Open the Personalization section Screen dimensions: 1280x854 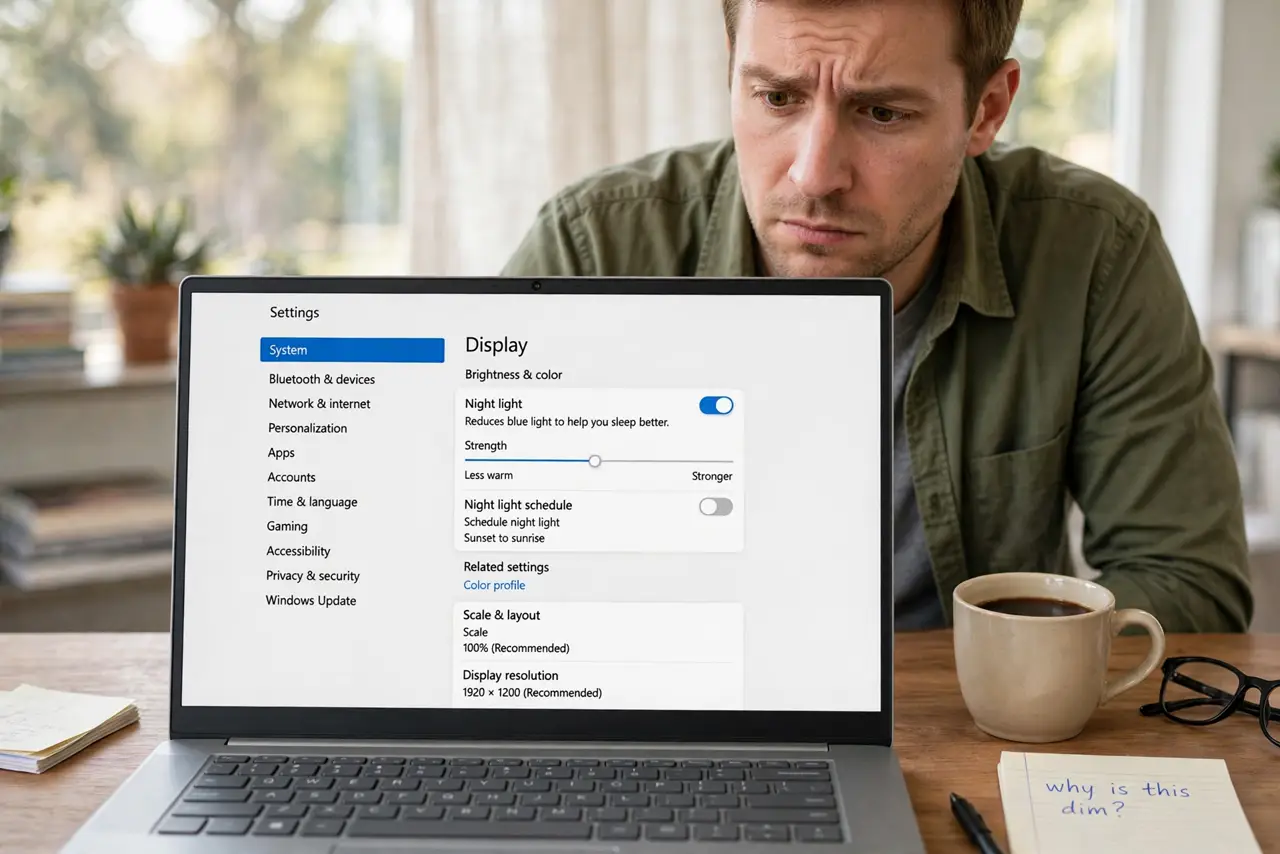click(308, 428)
